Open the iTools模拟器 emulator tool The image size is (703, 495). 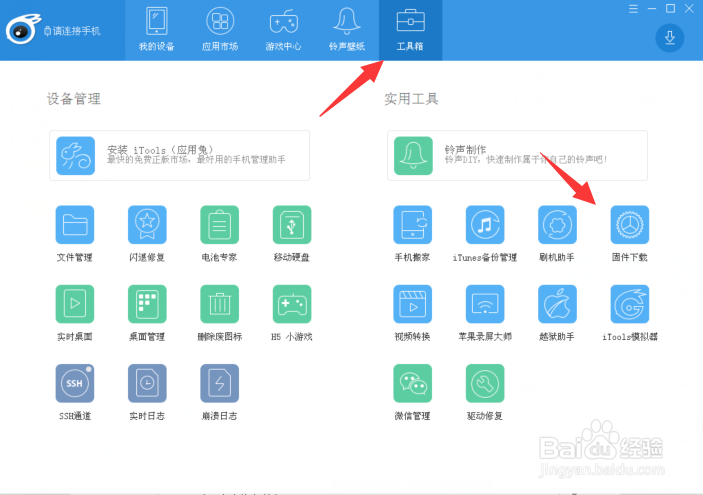[630, 304]
